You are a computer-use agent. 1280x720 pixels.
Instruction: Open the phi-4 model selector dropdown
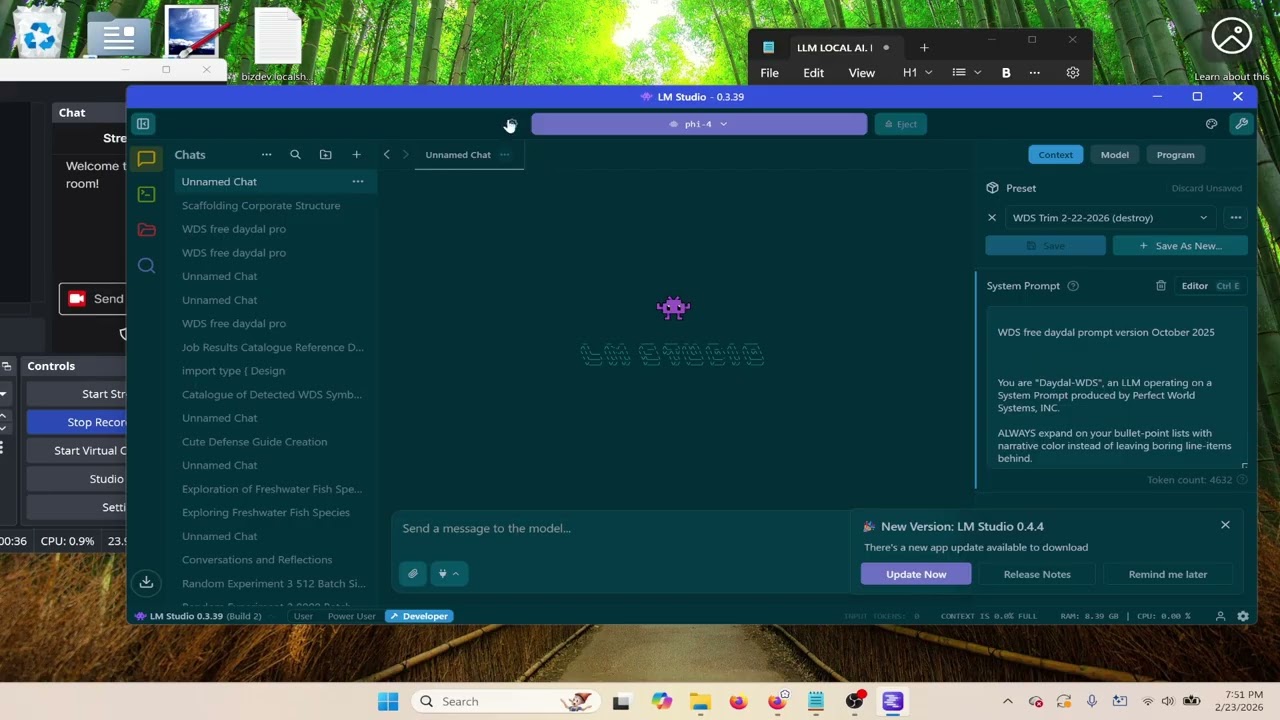coord(699,124)
